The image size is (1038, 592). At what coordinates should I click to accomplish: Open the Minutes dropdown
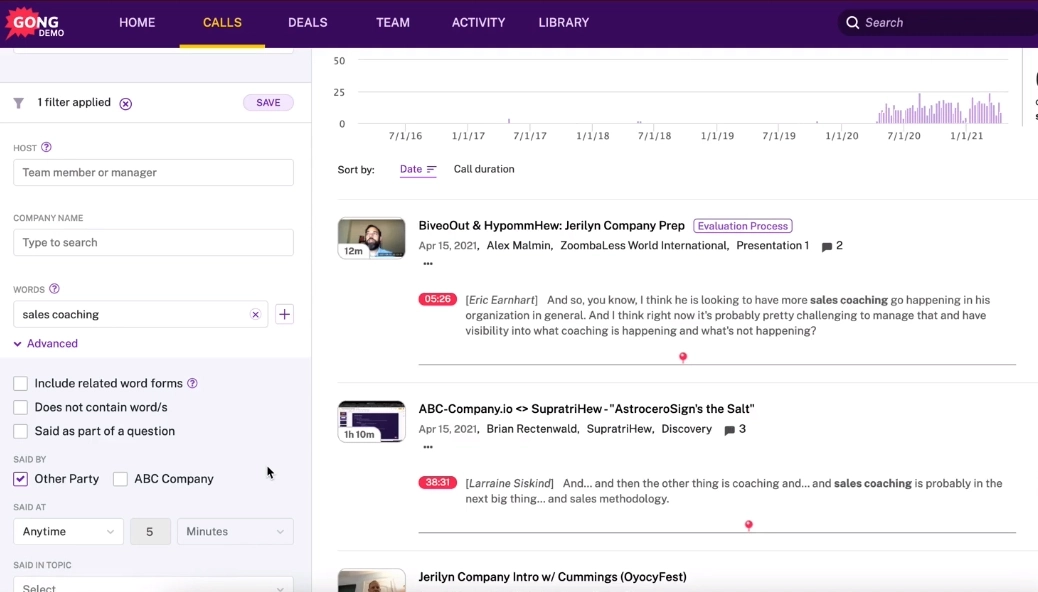[x=235, y=531]
